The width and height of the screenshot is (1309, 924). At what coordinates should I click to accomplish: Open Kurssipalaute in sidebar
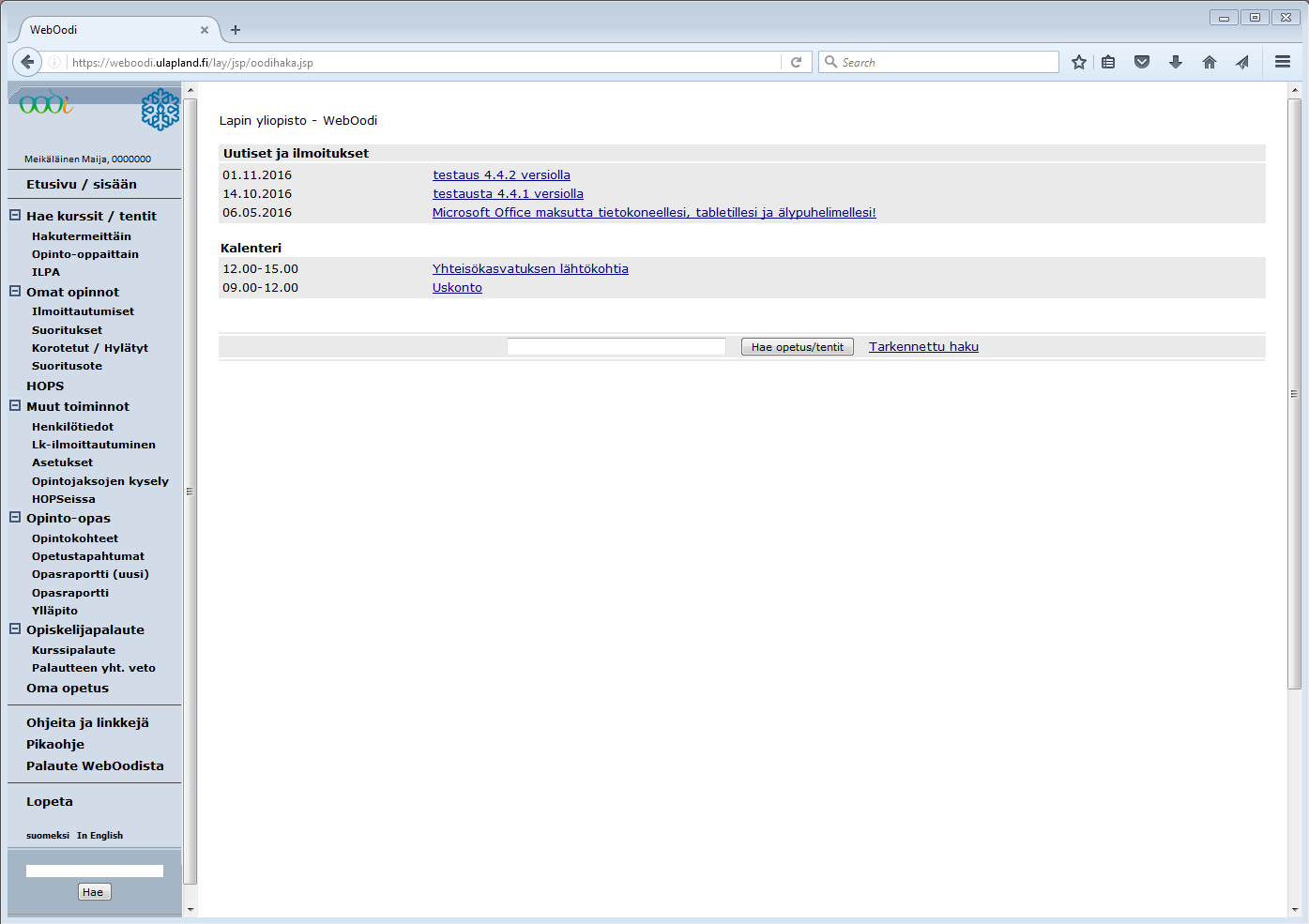point(74,650)
